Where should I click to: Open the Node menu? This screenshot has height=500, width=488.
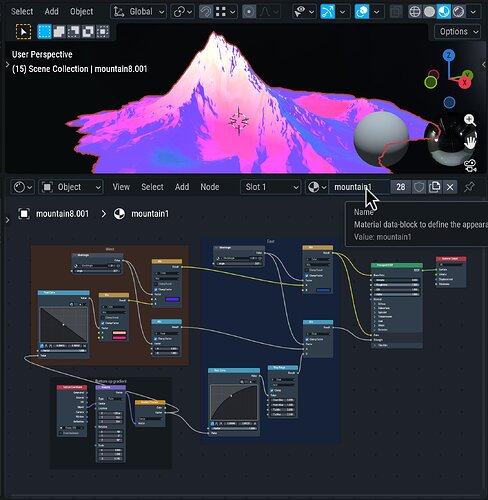(210, 187)
